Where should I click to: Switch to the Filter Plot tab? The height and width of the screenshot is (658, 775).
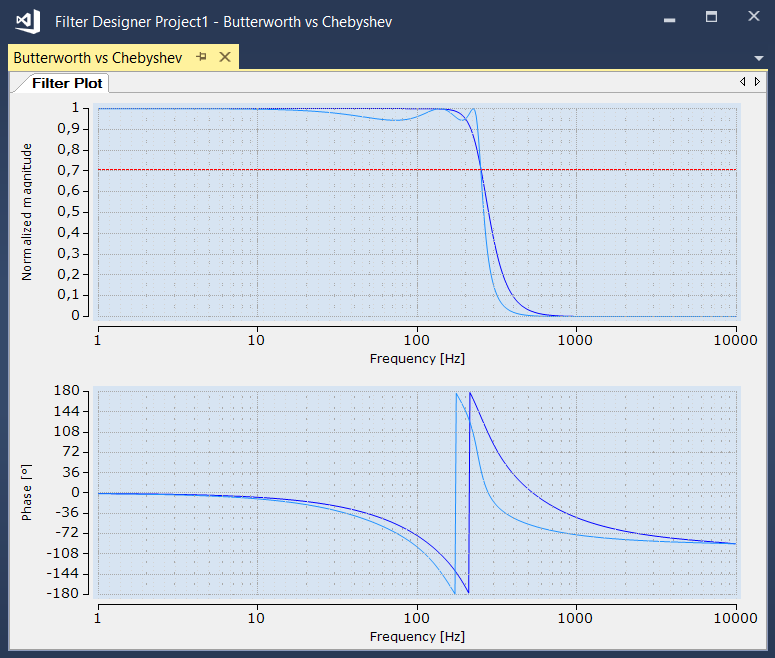[67, 83]
